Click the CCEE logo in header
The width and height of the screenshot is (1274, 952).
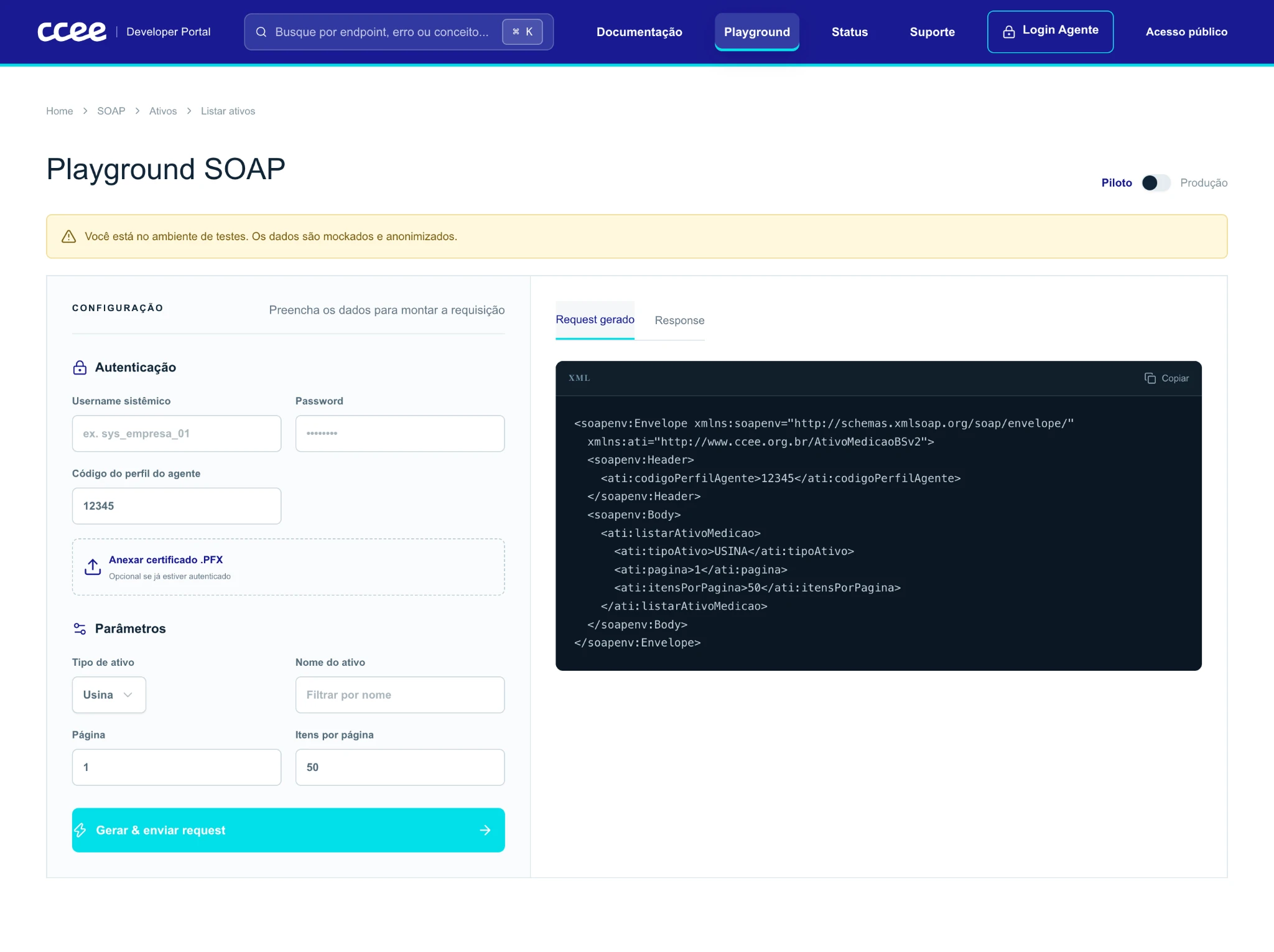pos(72,32)
